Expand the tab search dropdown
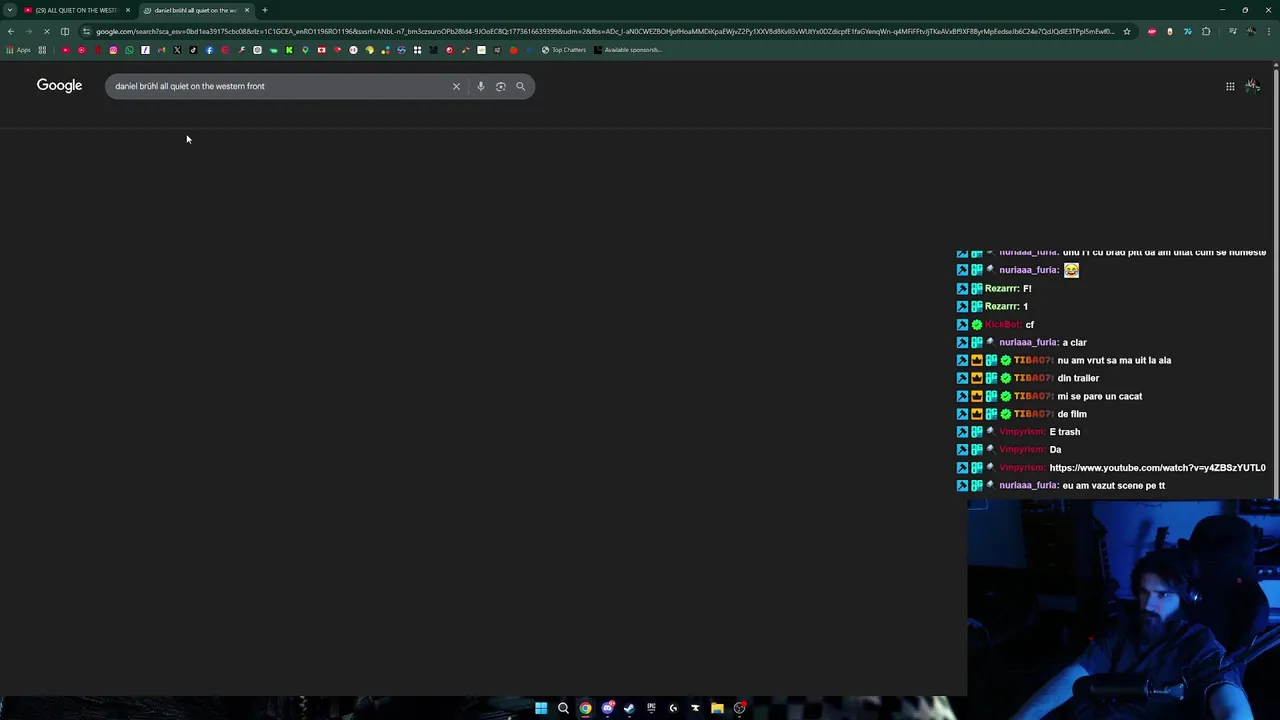Screen dimensions: 1280x720 click(10, 10)
